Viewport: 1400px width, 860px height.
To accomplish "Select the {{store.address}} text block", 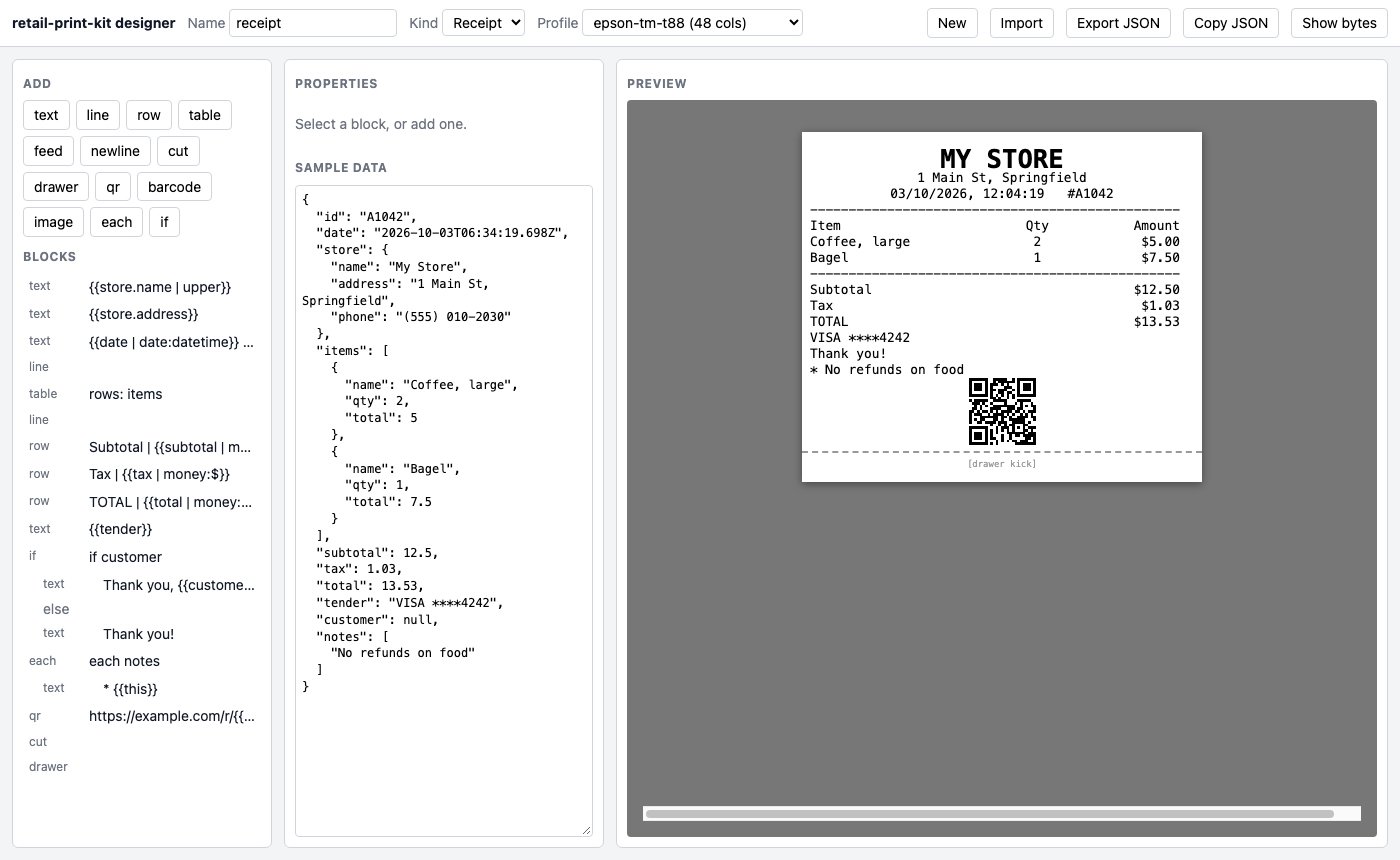I will click(x=142, y=314).
